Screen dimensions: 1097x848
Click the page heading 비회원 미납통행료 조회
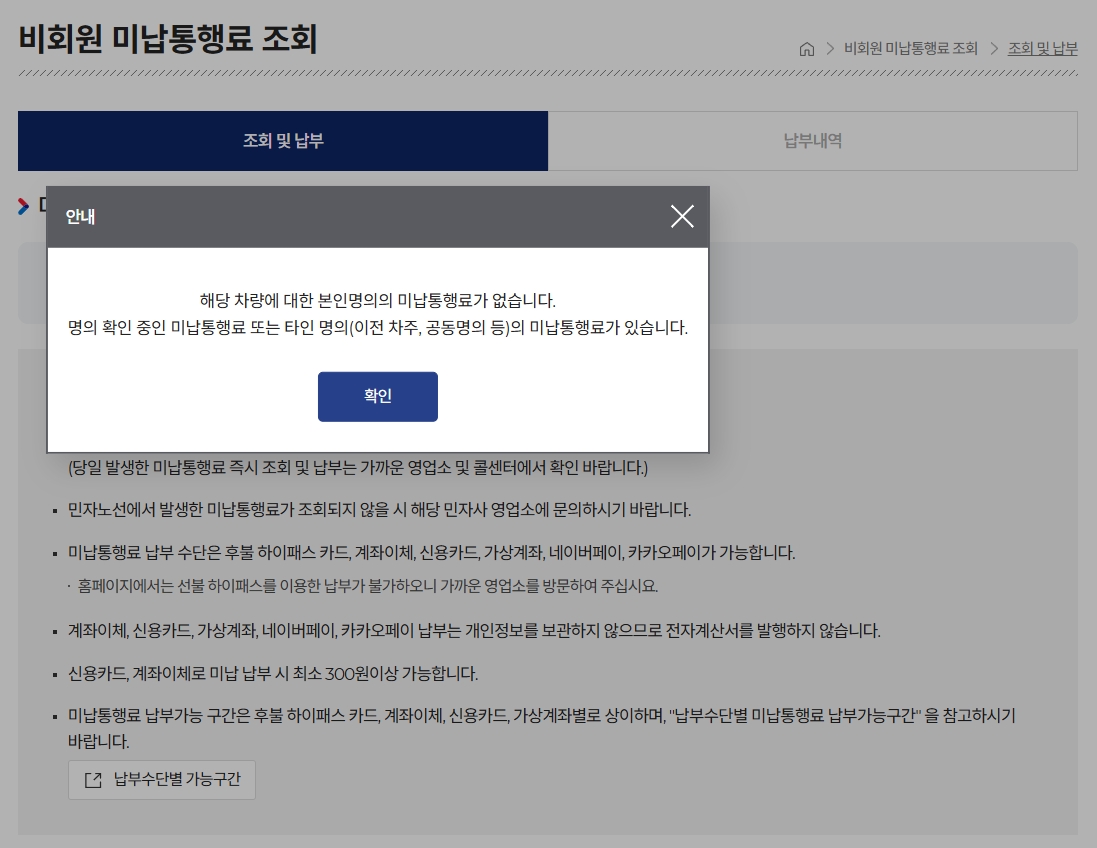(x=168, y=40)
